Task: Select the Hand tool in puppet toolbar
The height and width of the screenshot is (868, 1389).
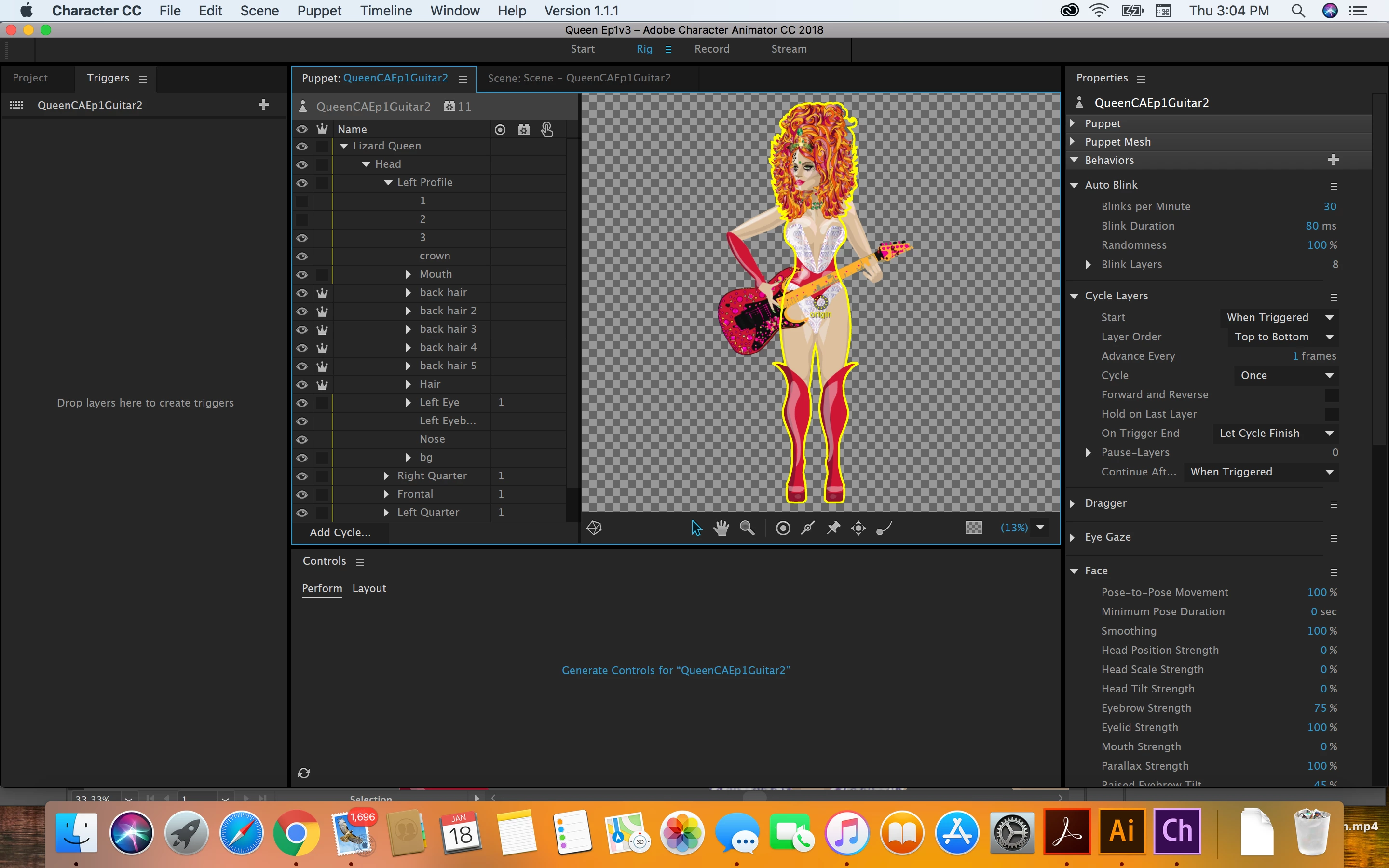Action: pyautogui.click(x=721, y=528)
